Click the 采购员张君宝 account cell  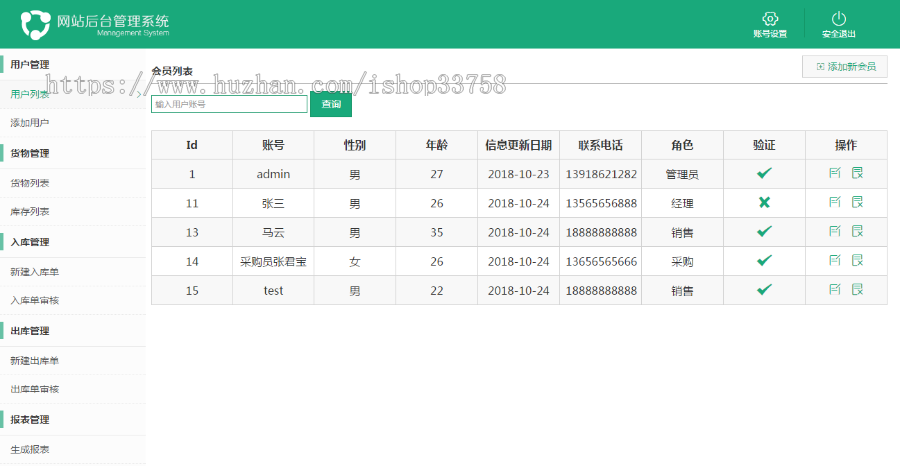[x=273, y=262]
